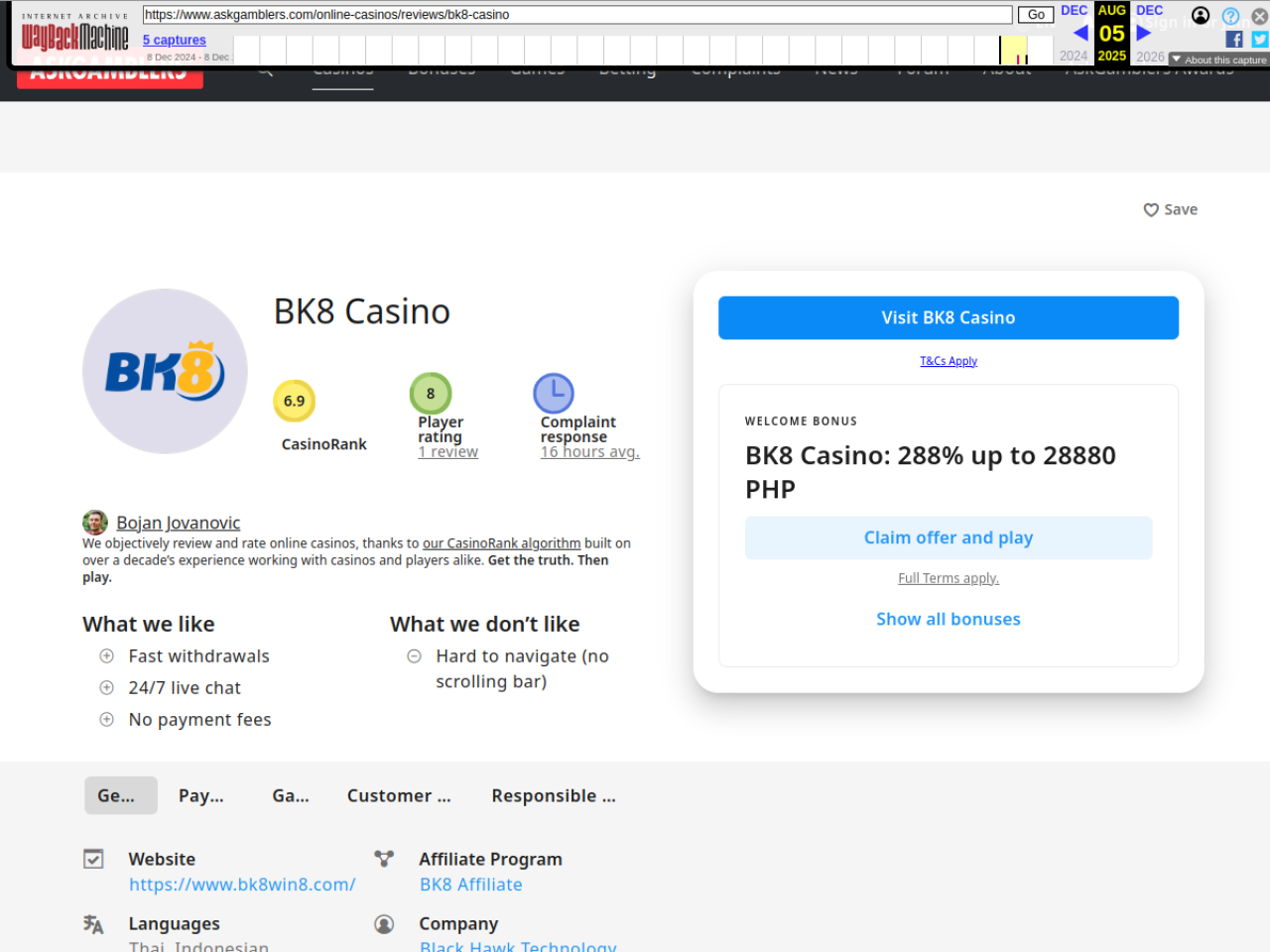Screen dimensions: 1270x952
Task: Open the Responsible ... tab
Action: click(x=554, y=795)
